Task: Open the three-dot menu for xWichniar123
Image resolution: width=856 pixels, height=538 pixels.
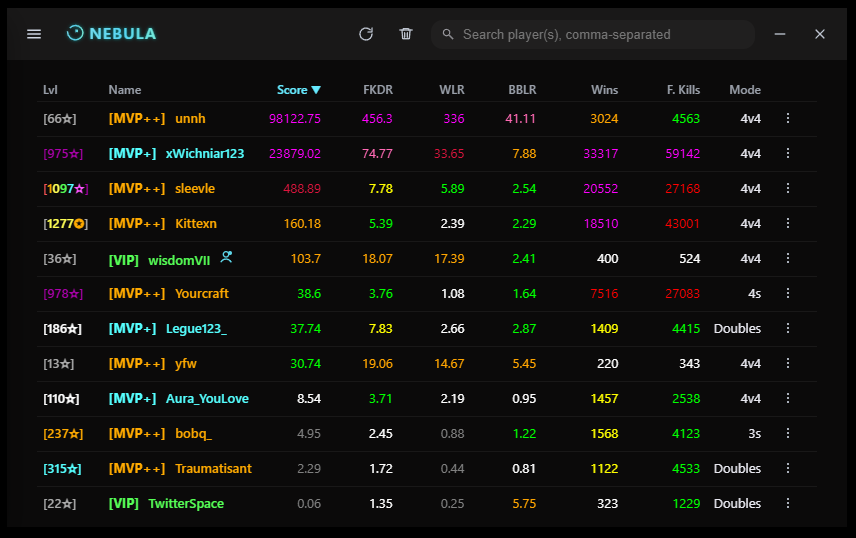Action: click(x=788, y=154)
